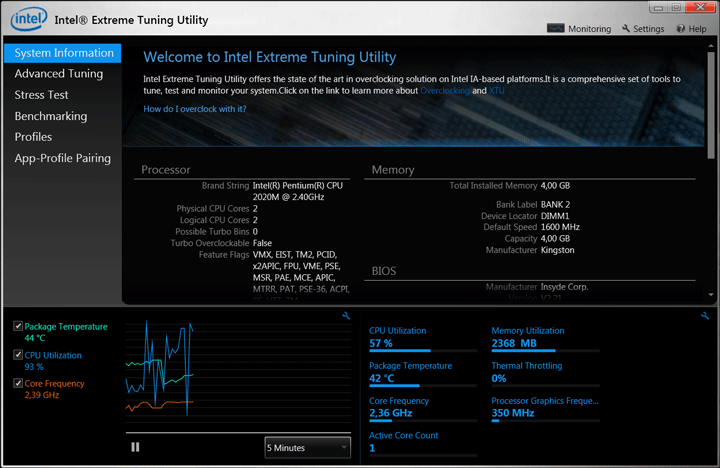Screen dimensions: 720x468
Task: Click the scrollbar up arrow
Action: [711, 46]
